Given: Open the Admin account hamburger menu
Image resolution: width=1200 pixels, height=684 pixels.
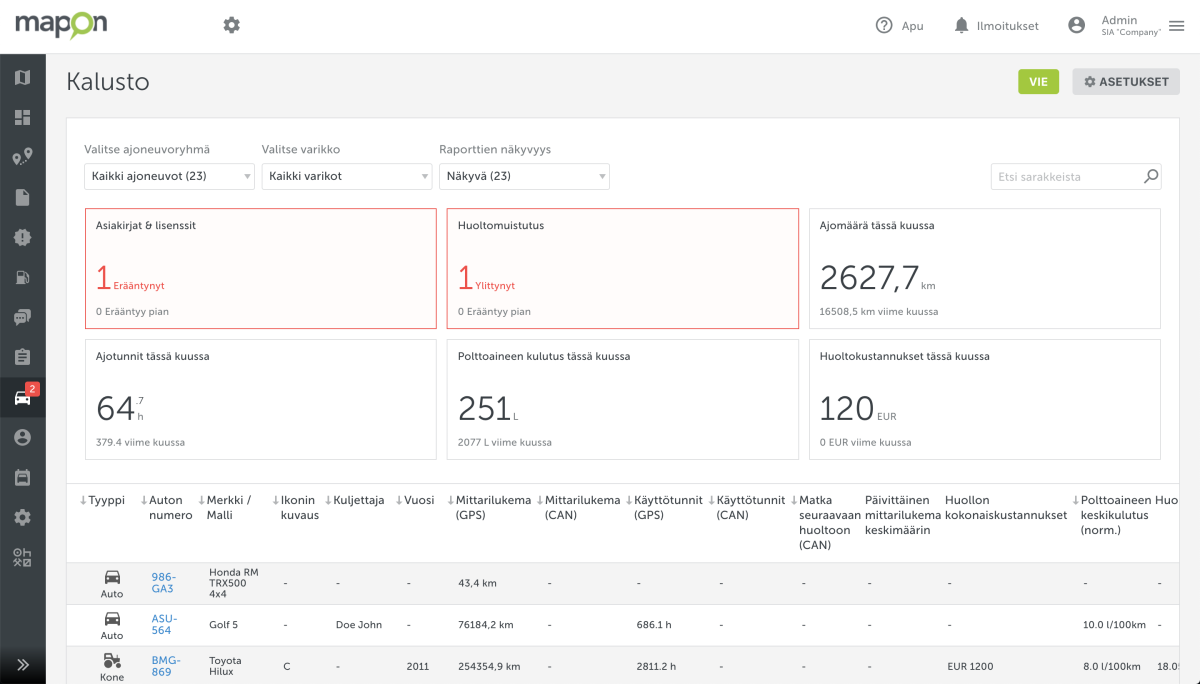Looking at the screenshot, I should [x=1177, y=26].
